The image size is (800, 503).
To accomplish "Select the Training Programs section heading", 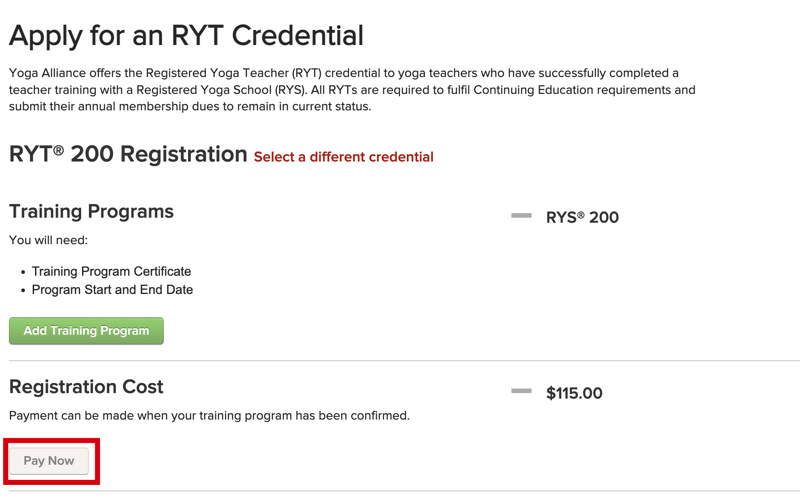I will click(x=91, y=212).
